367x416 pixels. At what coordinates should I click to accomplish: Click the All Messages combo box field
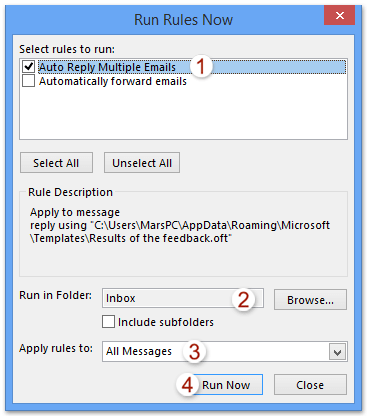point(225,352)
